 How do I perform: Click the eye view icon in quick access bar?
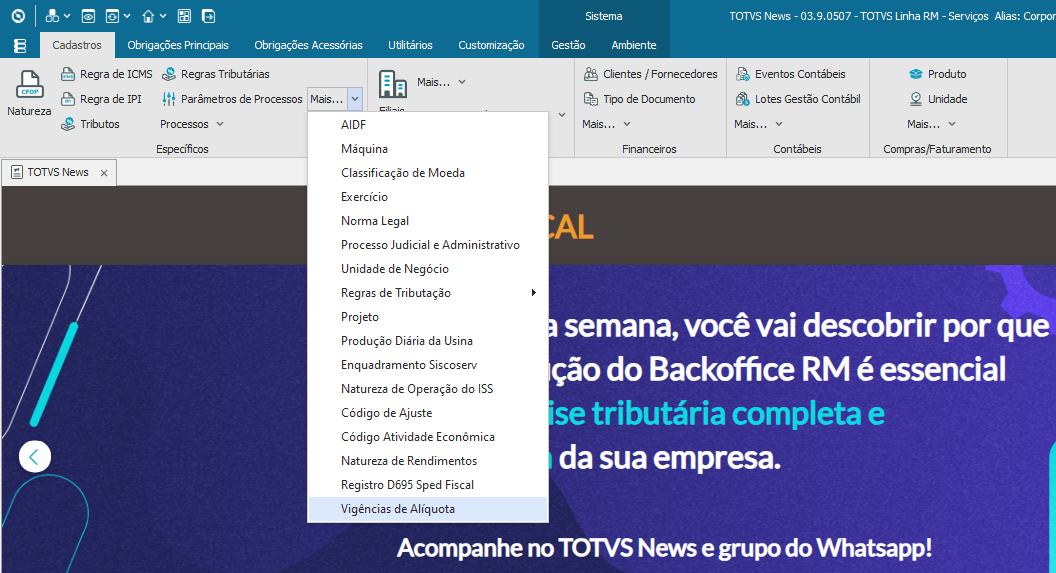(x=88, y=16)
